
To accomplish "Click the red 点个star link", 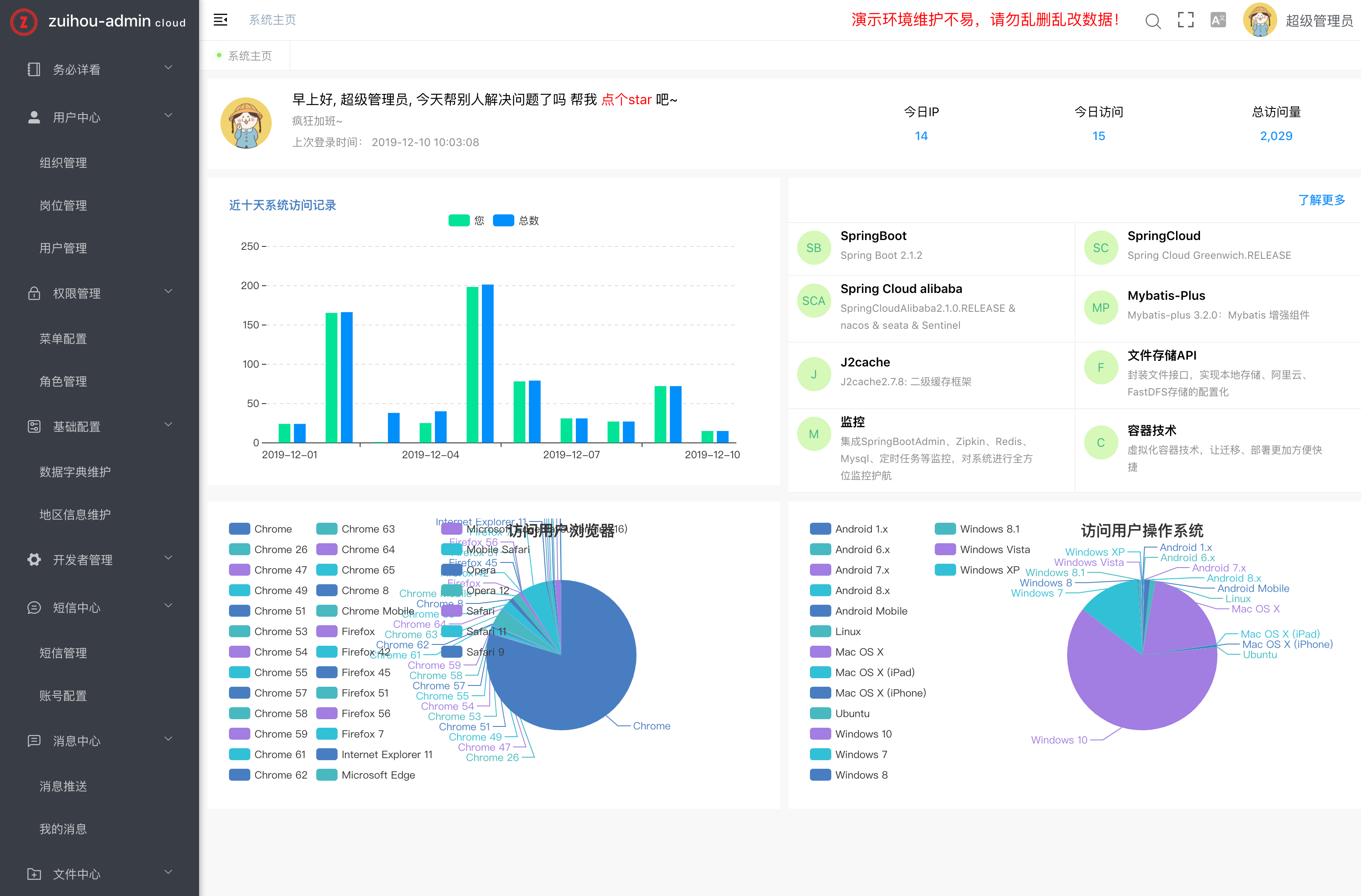I will click(x=626, y=100).
